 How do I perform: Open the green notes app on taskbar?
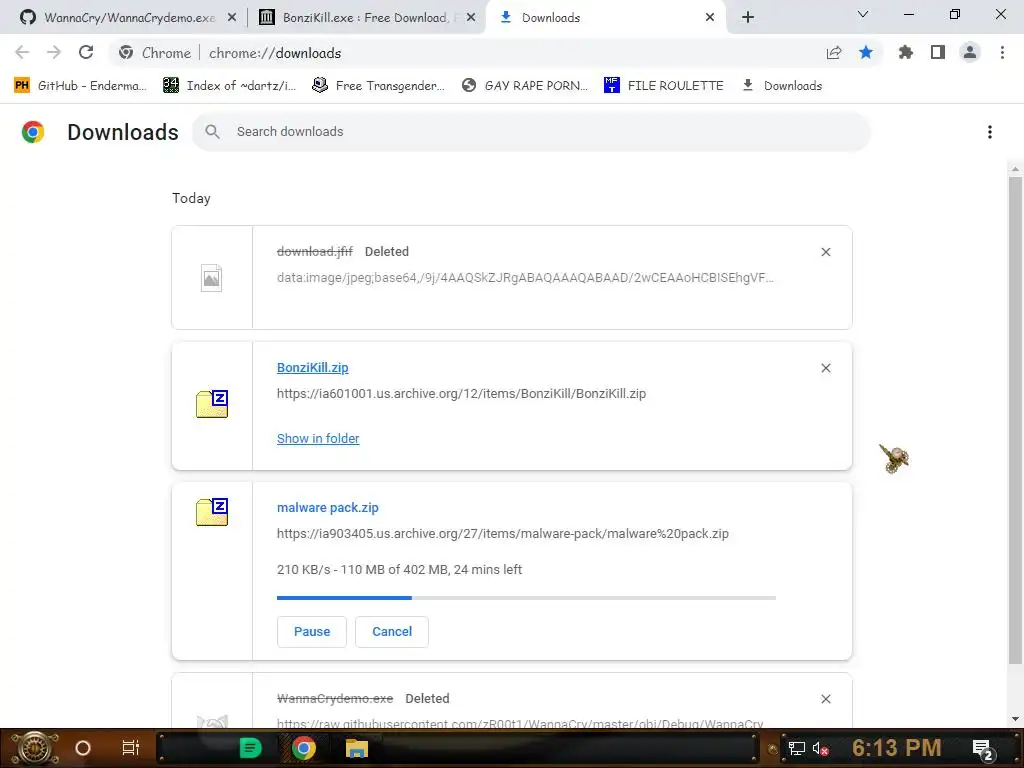pyautogui.click(x=250, y=748)
